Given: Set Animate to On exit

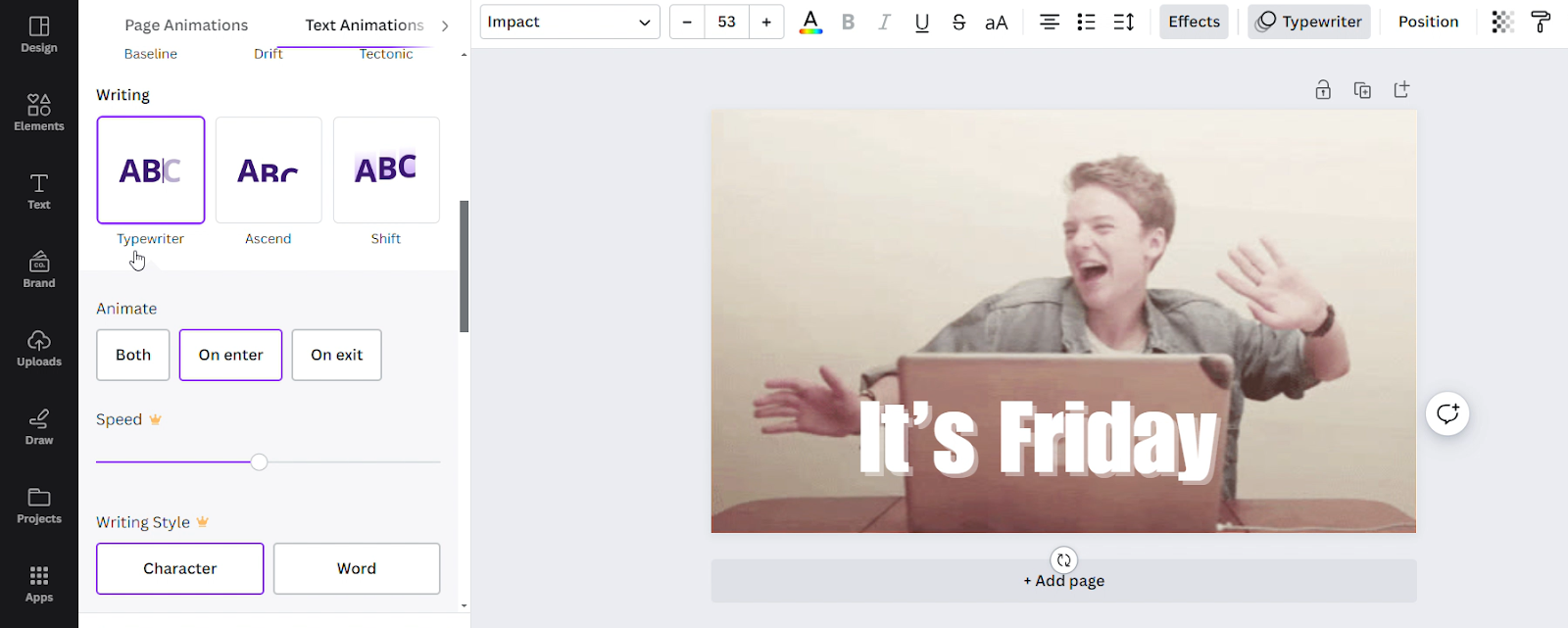Looking at the screenshot, I should pyautogui.click(x=337, y=355).
